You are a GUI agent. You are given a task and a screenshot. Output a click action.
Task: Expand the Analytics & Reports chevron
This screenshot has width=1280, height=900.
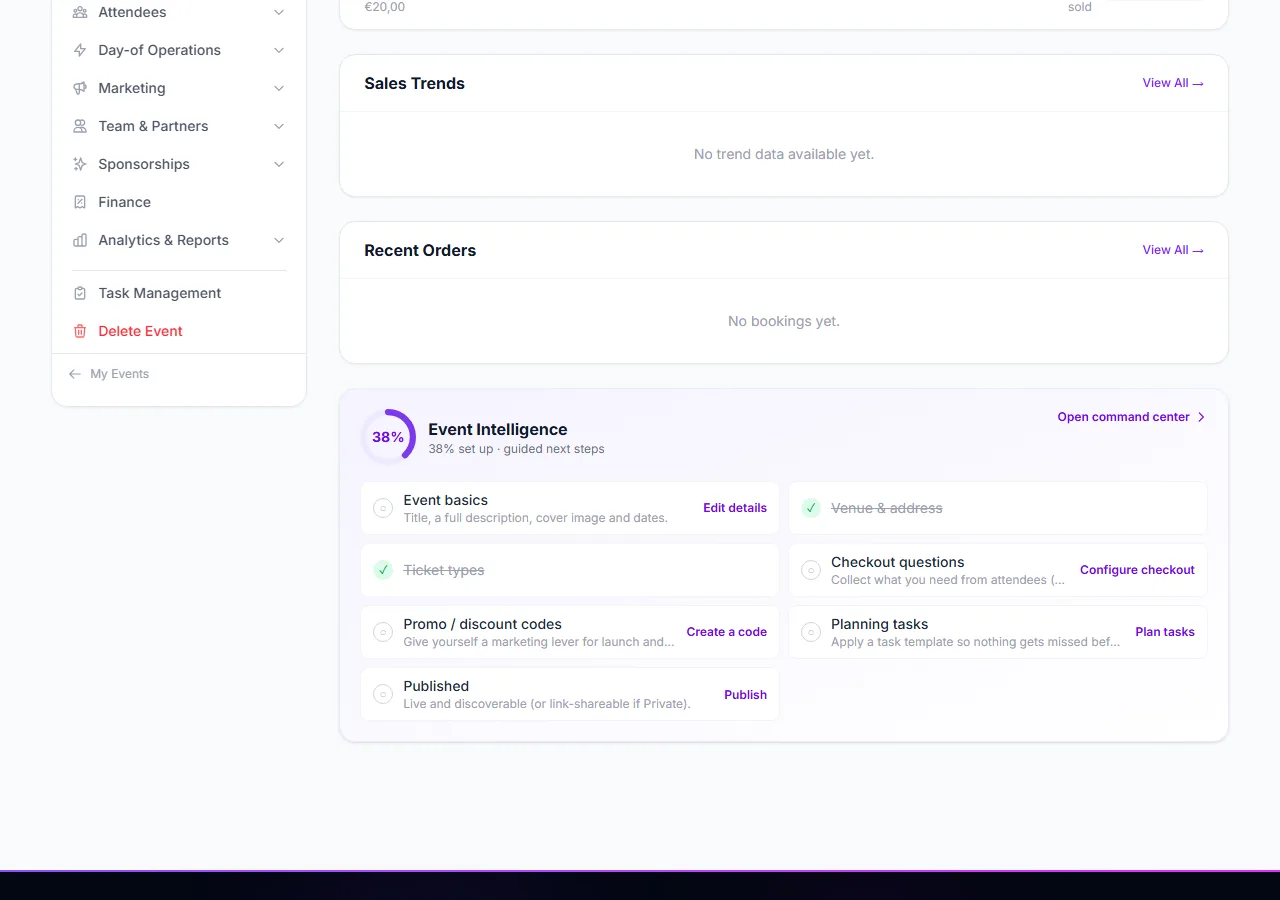click(279, 240)
